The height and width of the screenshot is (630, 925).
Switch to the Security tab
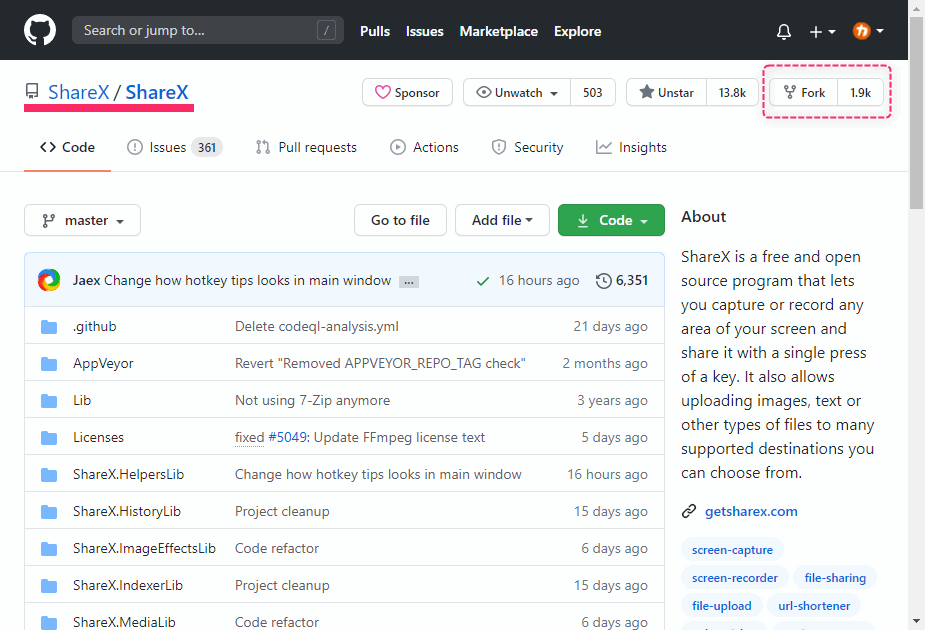coord(527,147)
